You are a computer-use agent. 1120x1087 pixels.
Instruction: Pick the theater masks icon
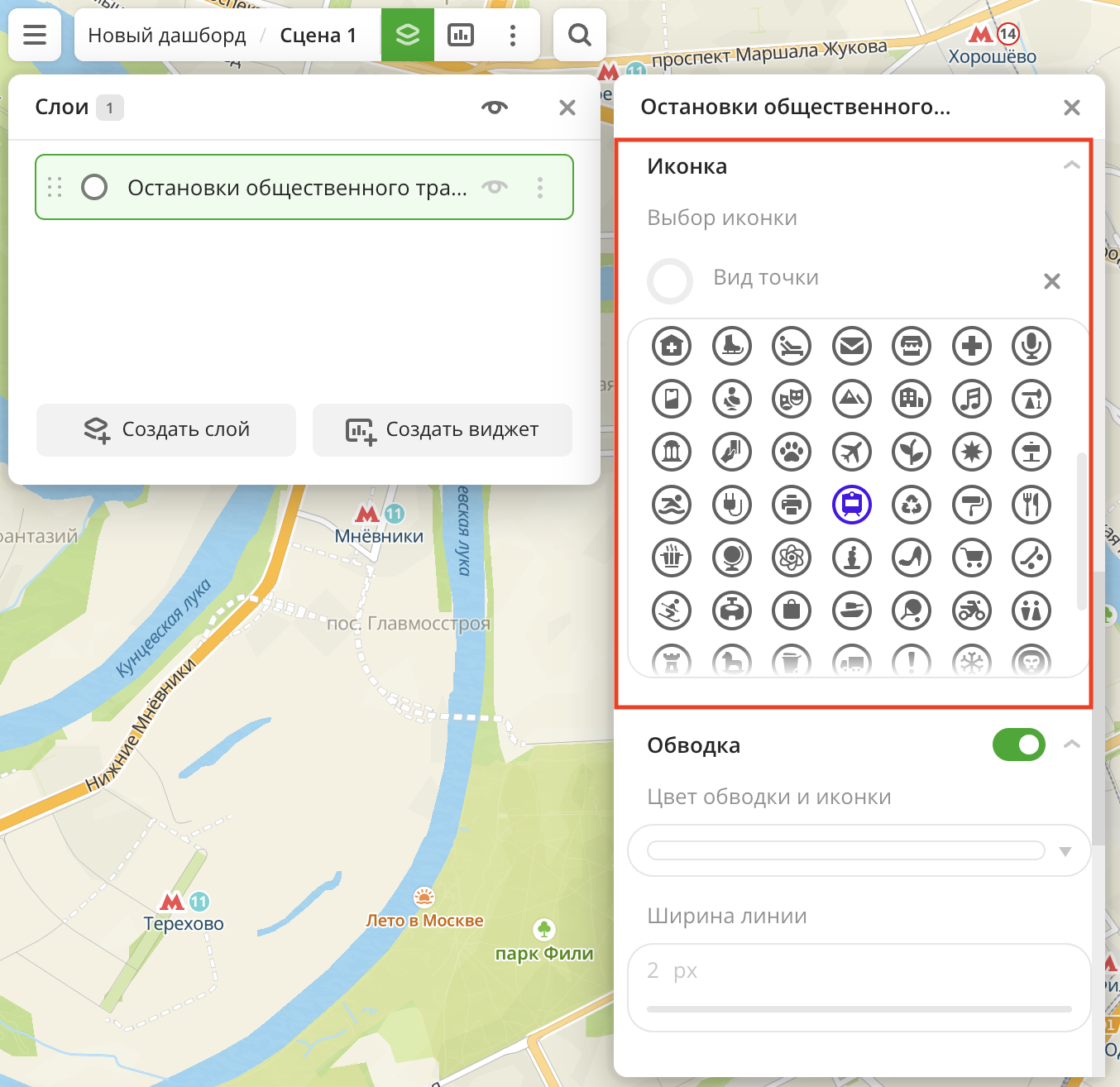[792, 399]
